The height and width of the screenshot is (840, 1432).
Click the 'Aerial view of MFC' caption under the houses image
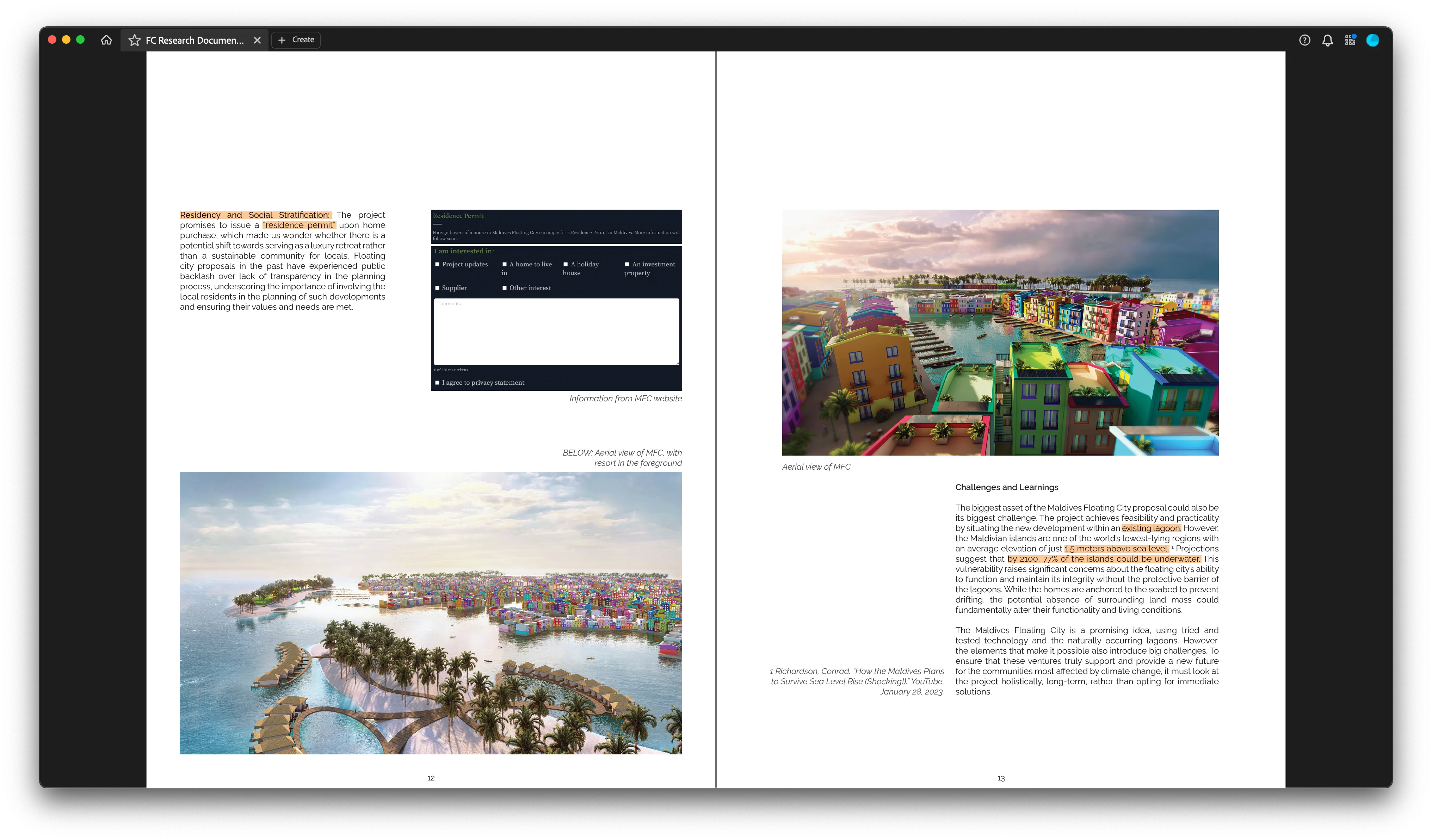coord(816,467)
